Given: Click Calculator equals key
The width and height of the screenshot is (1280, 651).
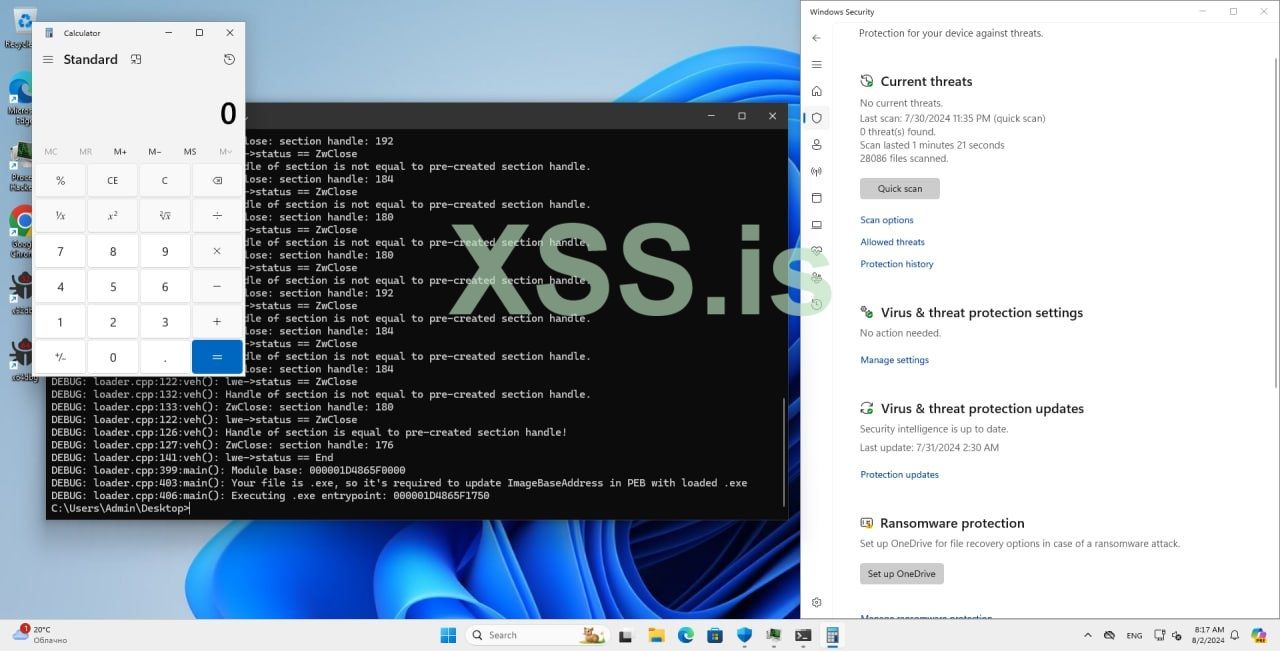Looking at the screenshot, I should (x=217, y=357).
